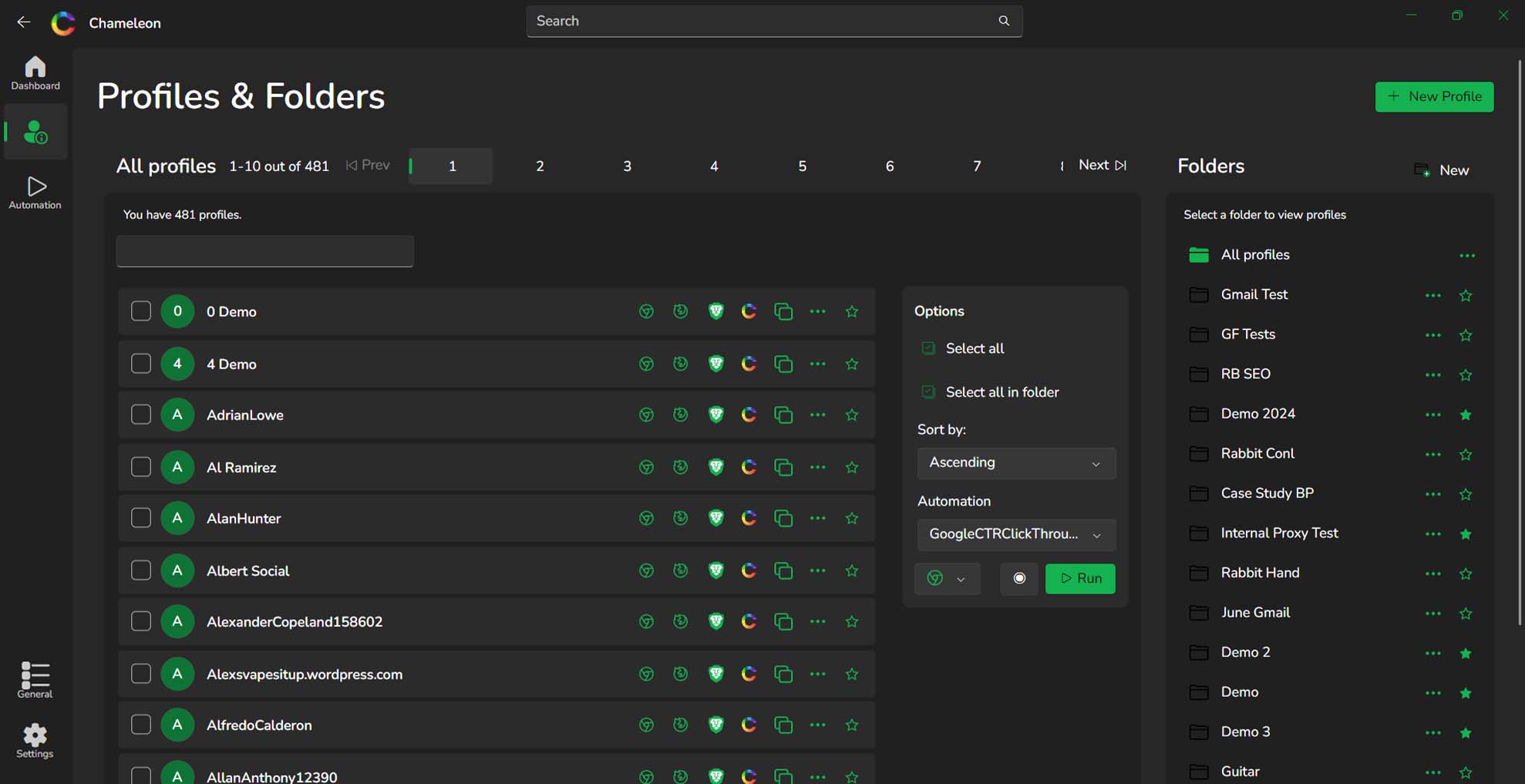This screenshot has height=784, width=1525.
Task: Click the profile filter input box
Action: pyautogui.click(x=264, y=251)
